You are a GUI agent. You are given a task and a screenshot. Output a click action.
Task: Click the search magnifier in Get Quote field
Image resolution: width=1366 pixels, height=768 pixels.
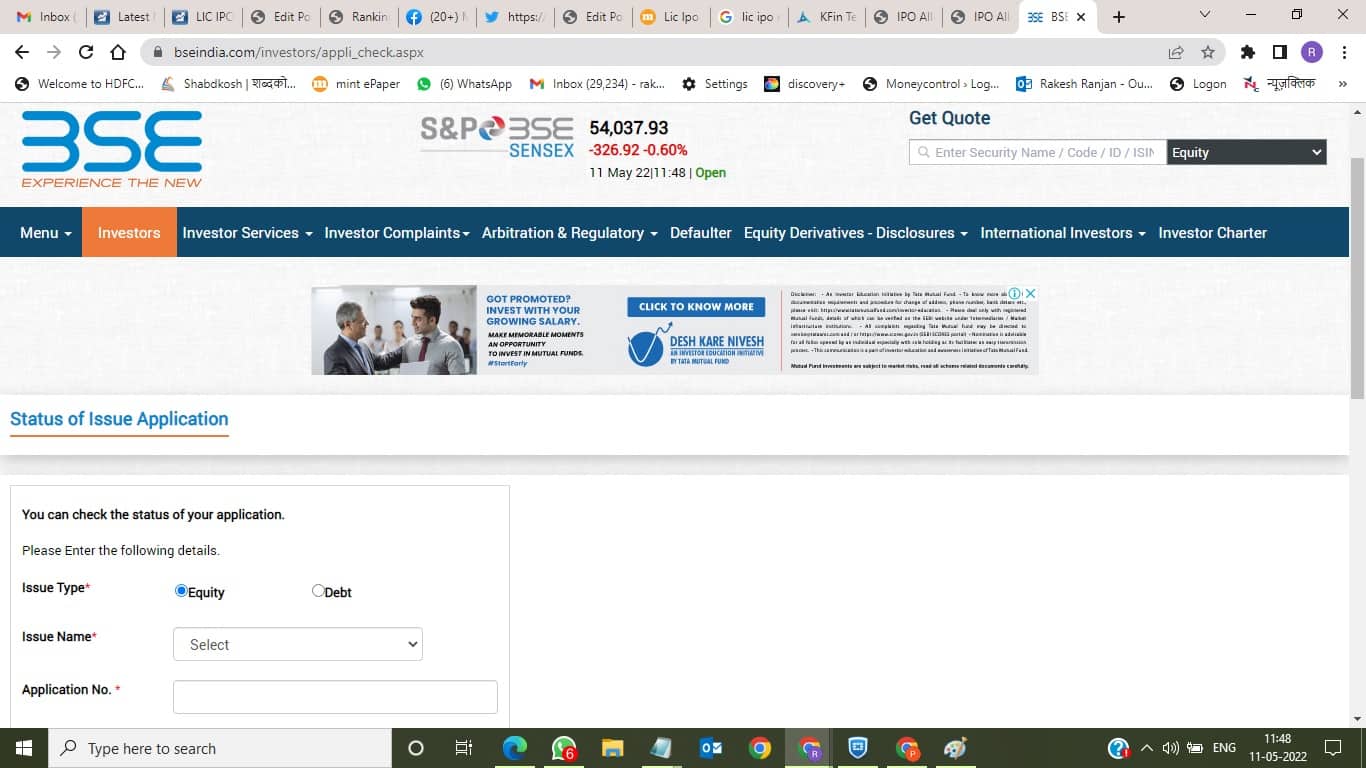[923, 152]
